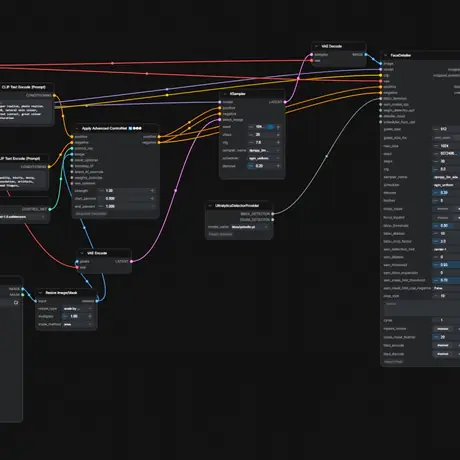The width and height of the screenshot is (460, 460).
Task: Click FaceDetailer image input socket
Action: point(381,64)
